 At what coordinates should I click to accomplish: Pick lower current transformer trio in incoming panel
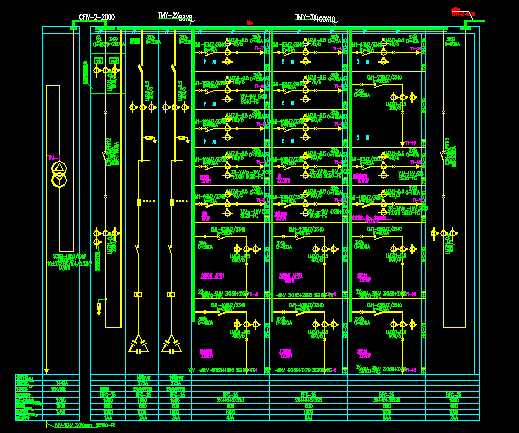tap(106, 233)
